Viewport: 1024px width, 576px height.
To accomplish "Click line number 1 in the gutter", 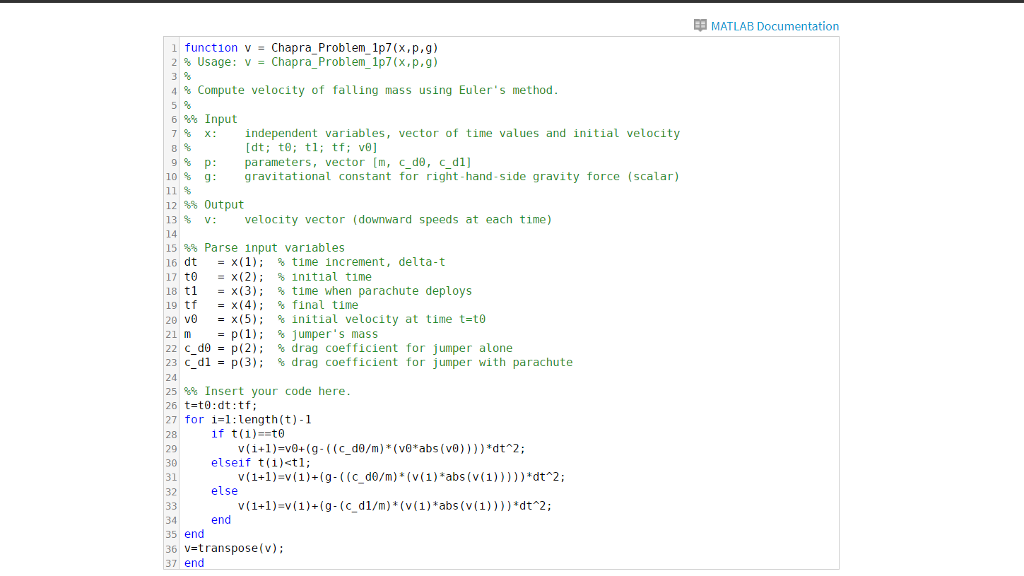I will 173,47.
